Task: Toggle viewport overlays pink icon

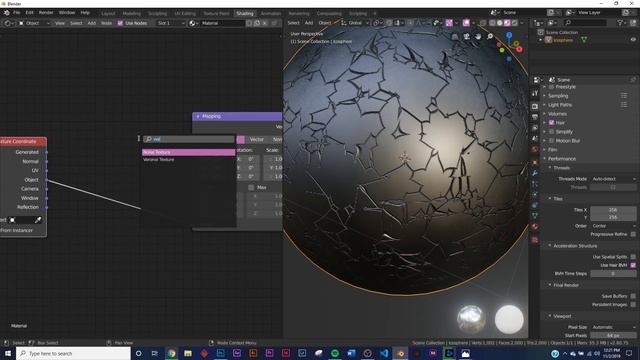Action: (466, 23)
